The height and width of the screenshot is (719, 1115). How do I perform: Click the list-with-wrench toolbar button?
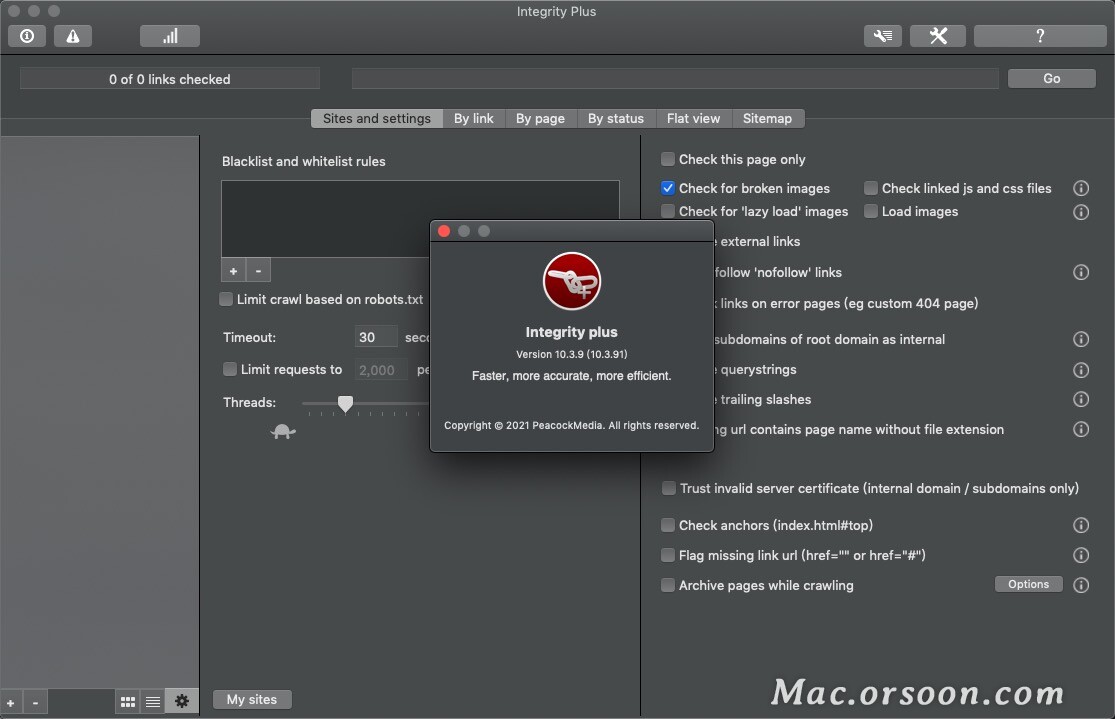882,36
